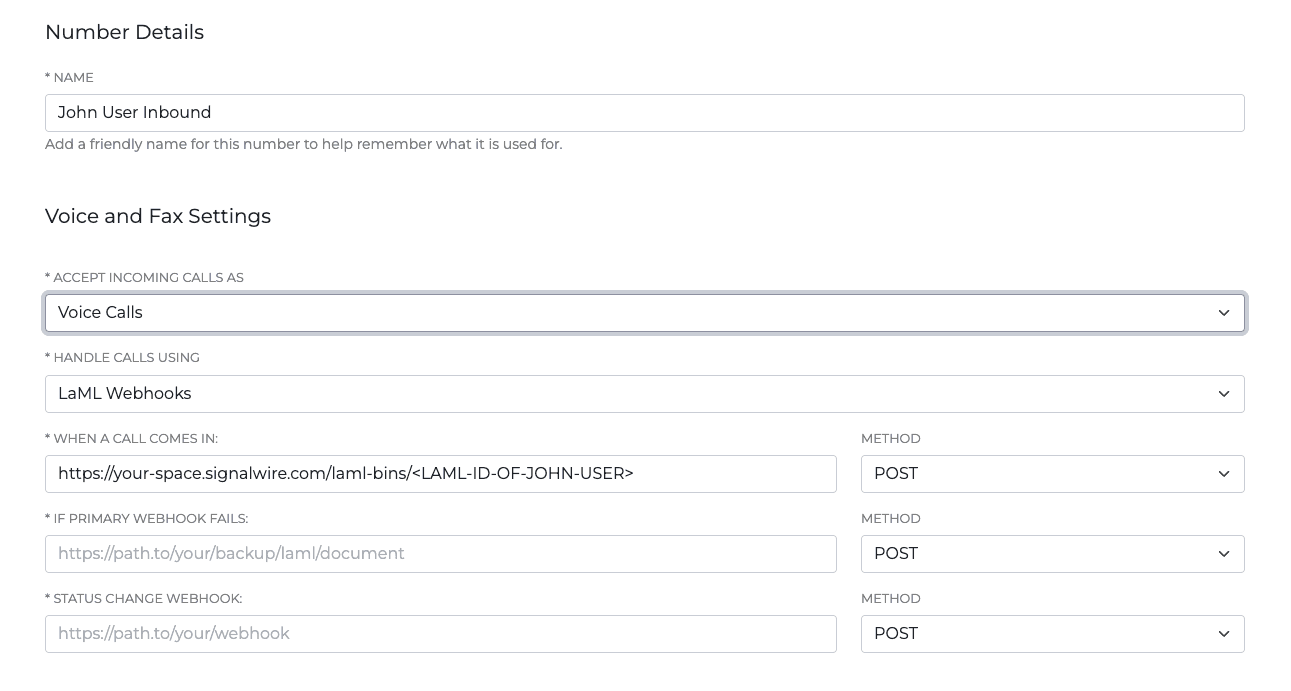Click the chevron on the first POST method selector
The width and height of the screenshot is (1291, 691).
tap(1223, 474)
